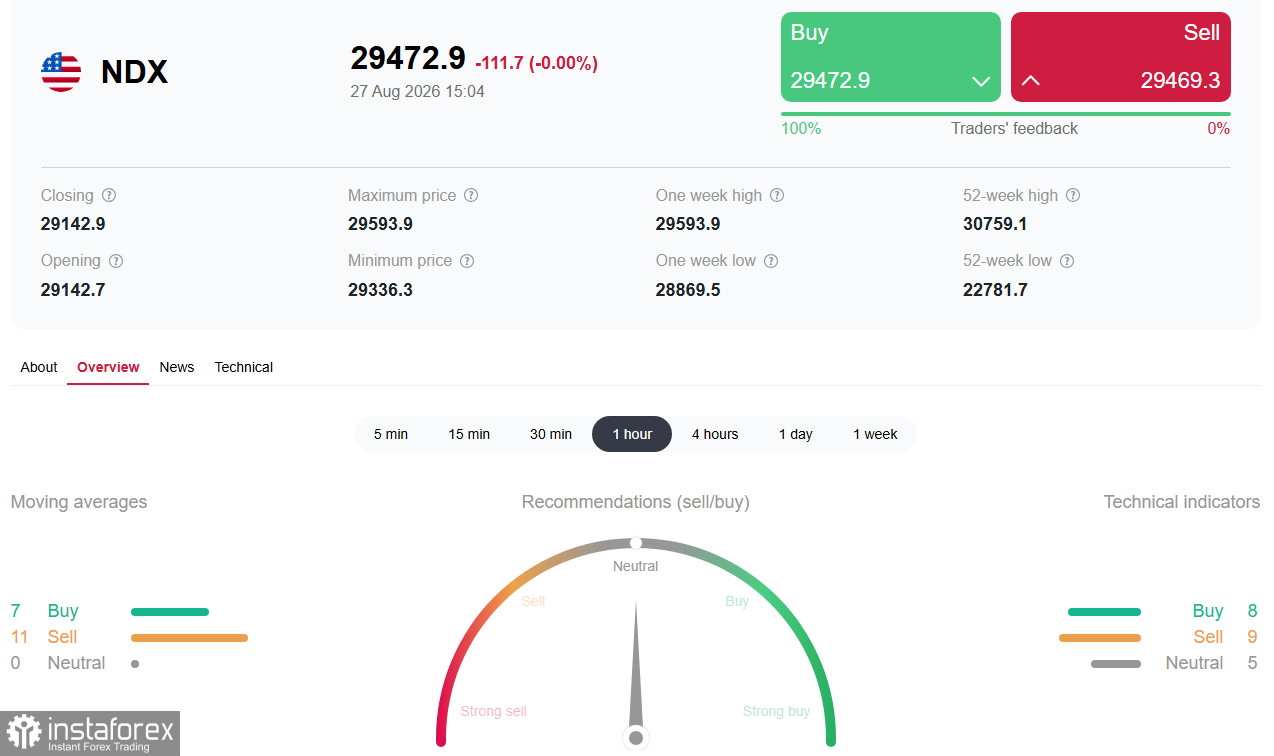Screen dimensions: 1274x756
Task: Click the Traders' feedback progress bar
Action: (1006, 114)
